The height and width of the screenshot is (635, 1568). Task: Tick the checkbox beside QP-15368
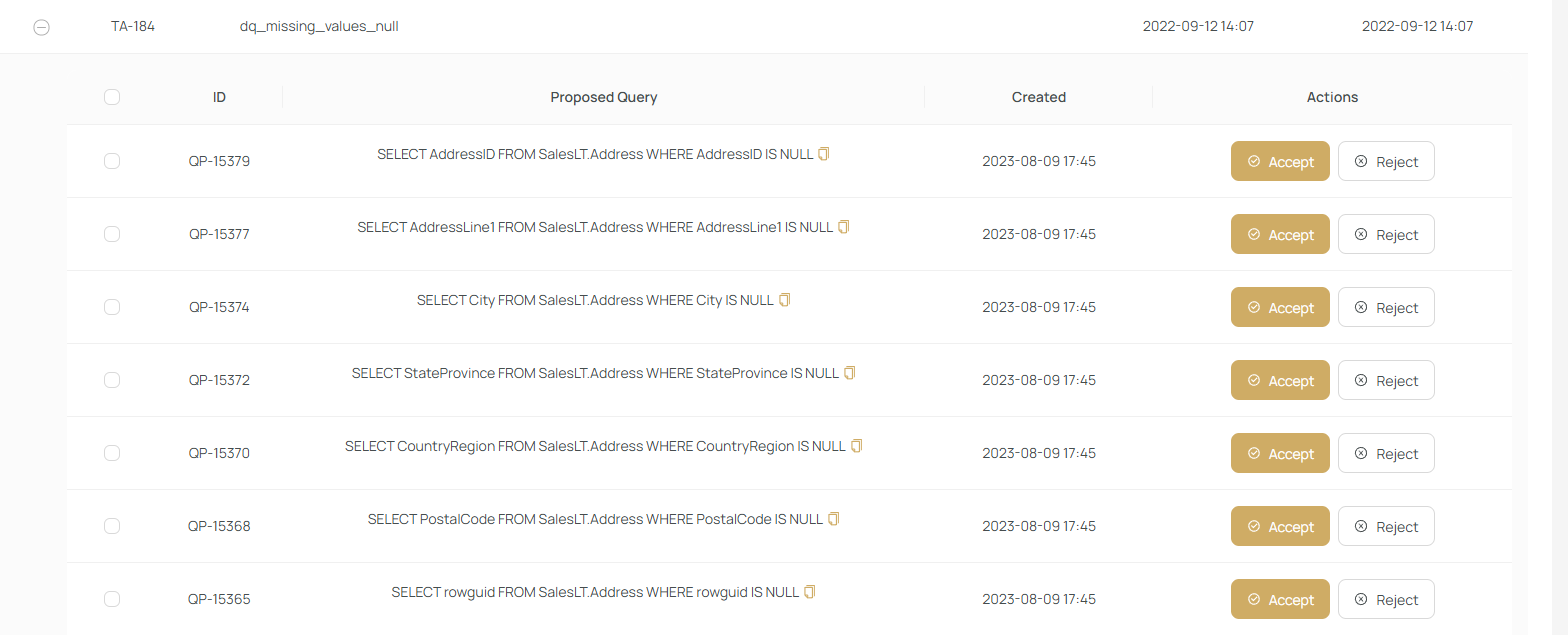(112, 526)
